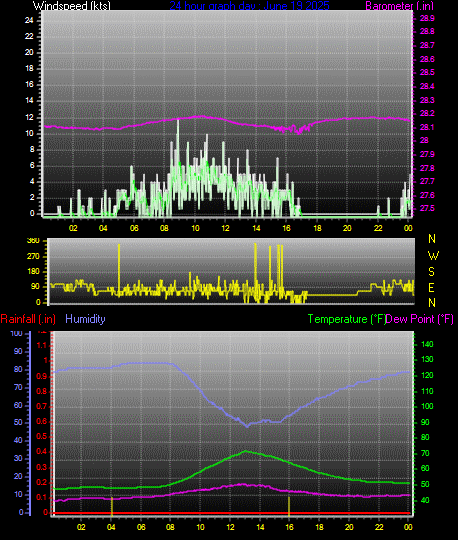Screen dimensions: 458x540
Task: Select the 28.5 barometer scale value
Action: pos(427,72)
